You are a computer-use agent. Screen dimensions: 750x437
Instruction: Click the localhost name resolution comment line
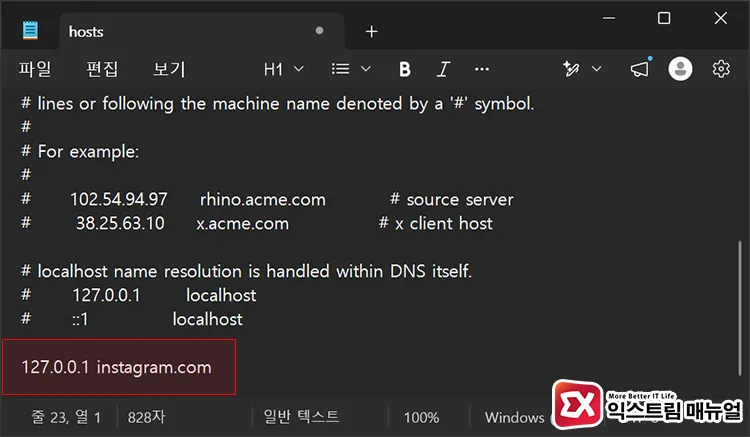pos(246,271)
